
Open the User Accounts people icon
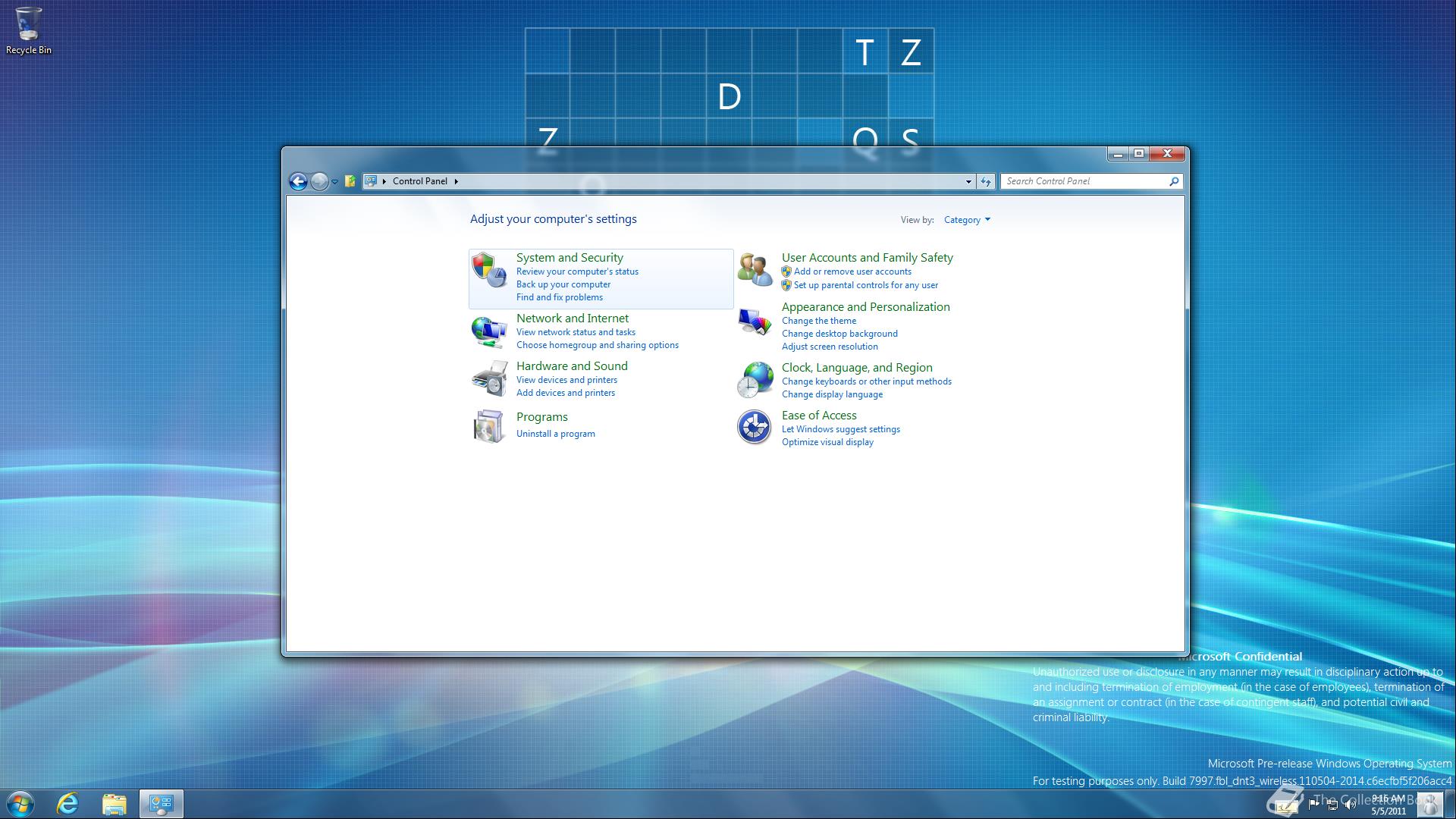[x=755, y=270]
